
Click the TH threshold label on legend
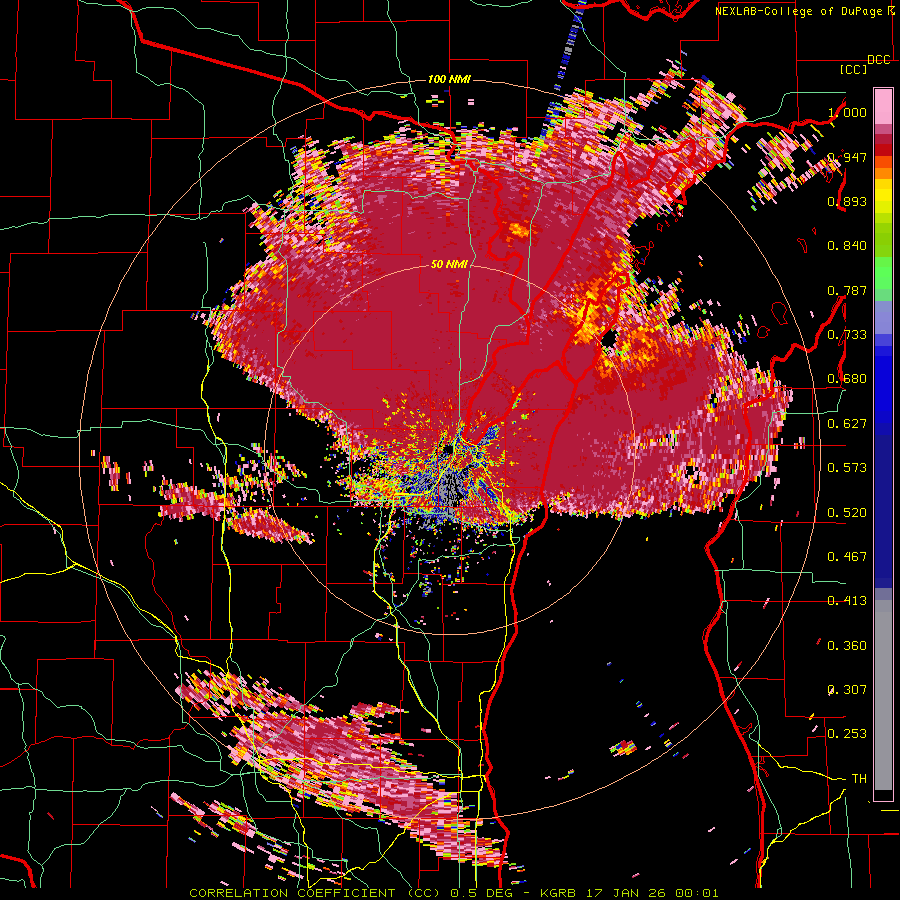pos(859,778)
